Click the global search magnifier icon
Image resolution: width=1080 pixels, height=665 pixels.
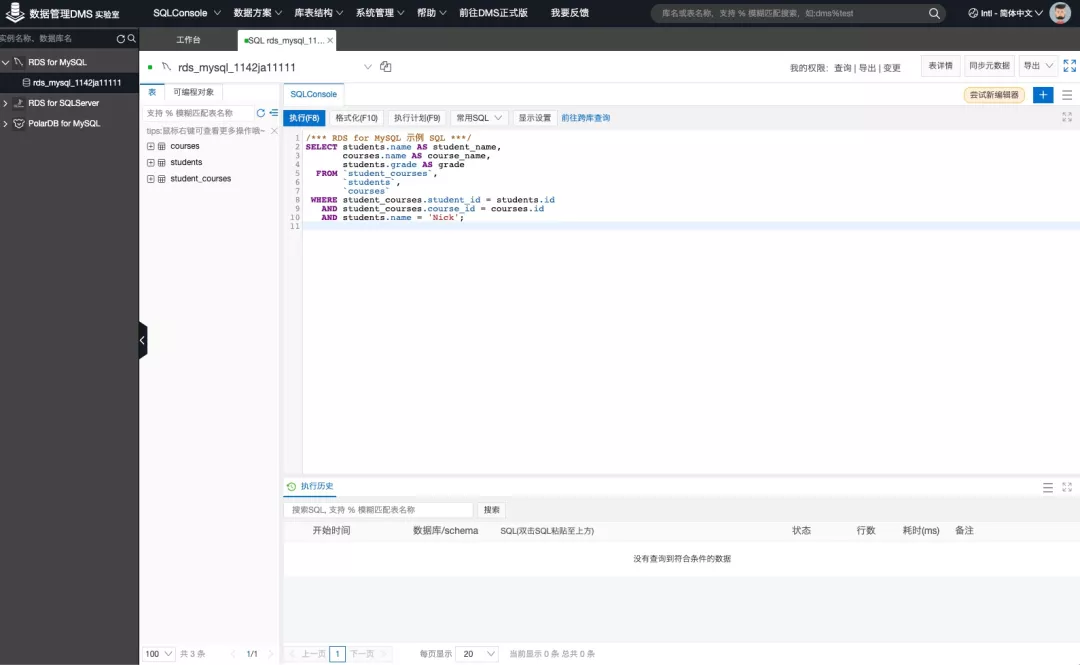point(934,13)
